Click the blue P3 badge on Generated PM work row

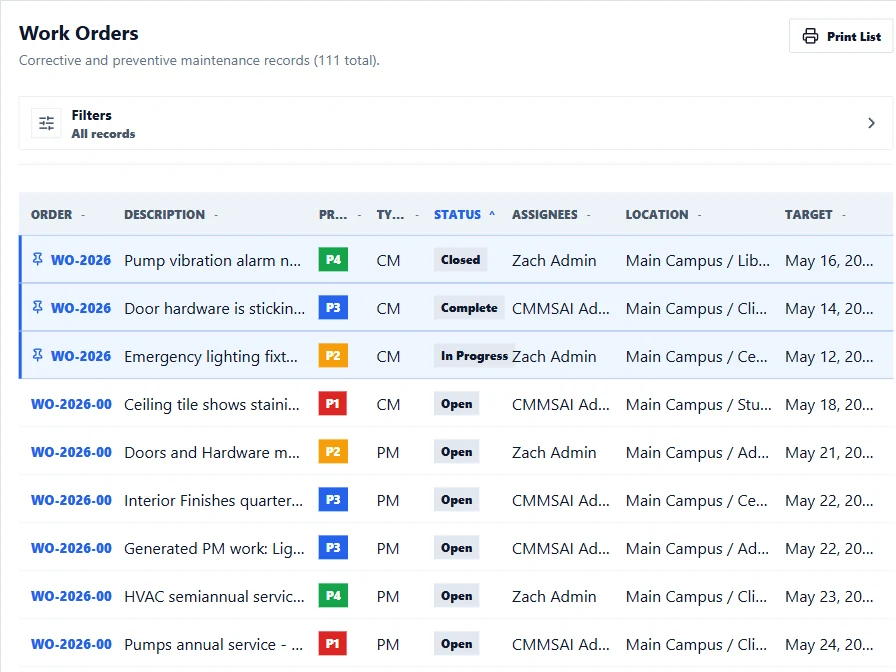point(333,547)
